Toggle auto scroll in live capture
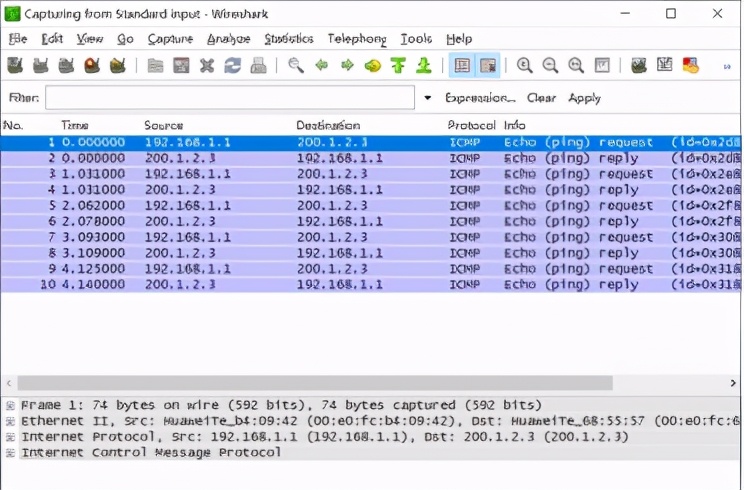 [487, 66]
